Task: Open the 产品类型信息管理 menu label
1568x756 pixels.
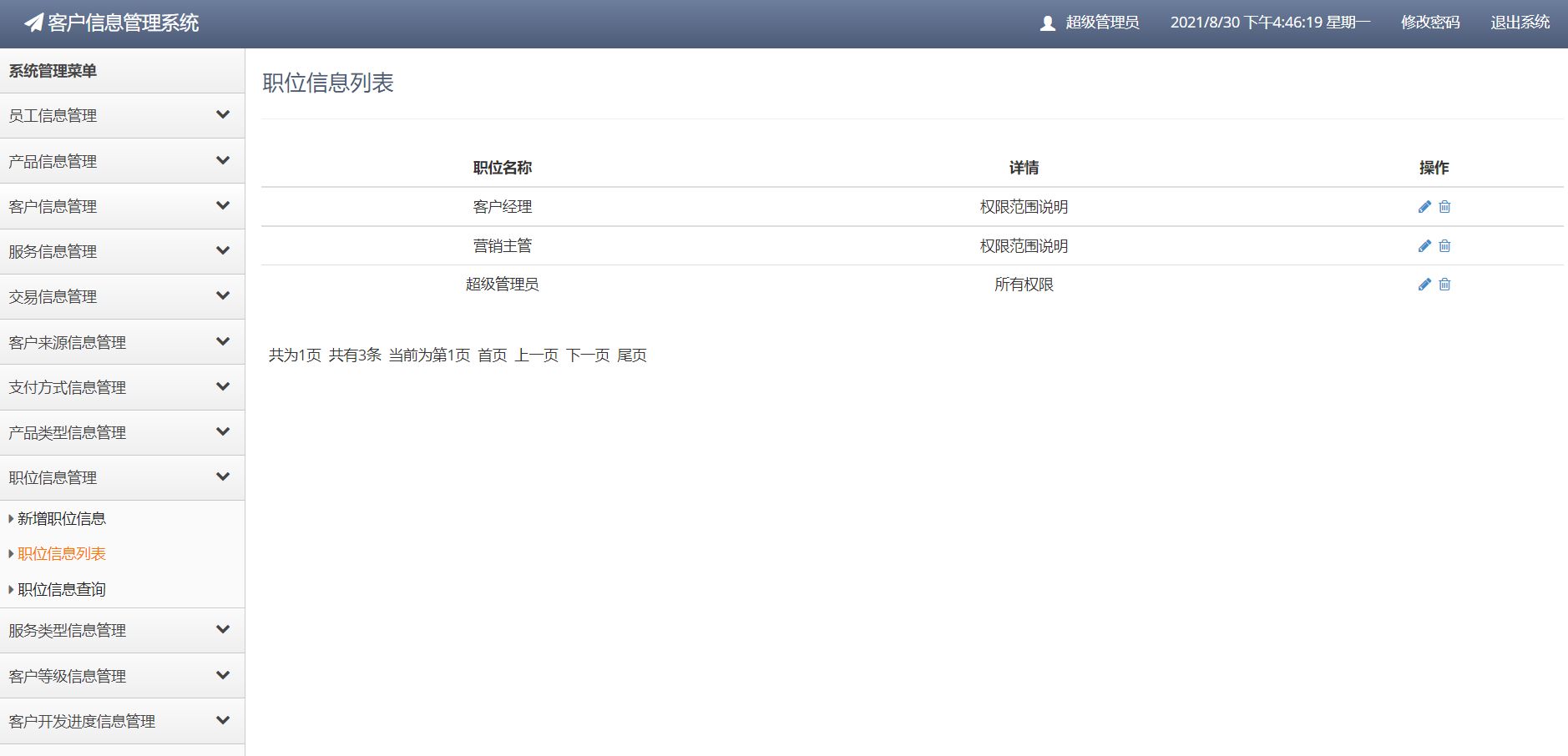Action: coord(68,433)
